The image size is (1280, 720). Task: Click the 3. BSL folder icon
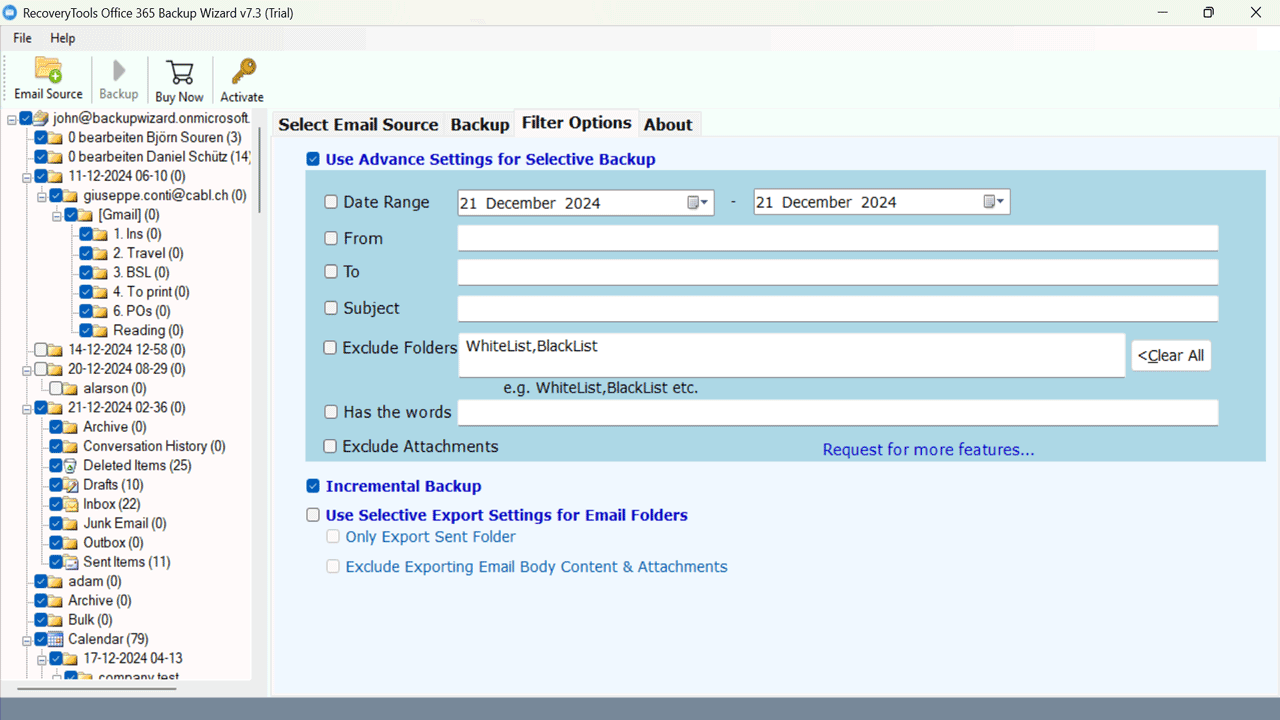point(101,273)
